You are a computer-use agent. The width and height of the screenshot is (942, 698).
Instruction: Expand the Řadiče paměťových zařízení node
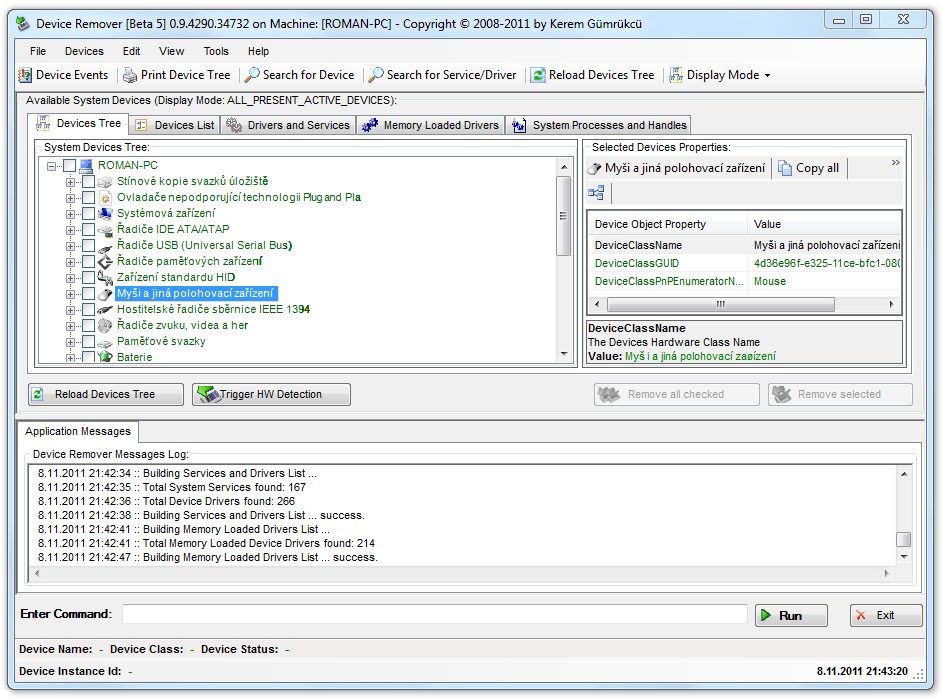[x=71, y=263]
